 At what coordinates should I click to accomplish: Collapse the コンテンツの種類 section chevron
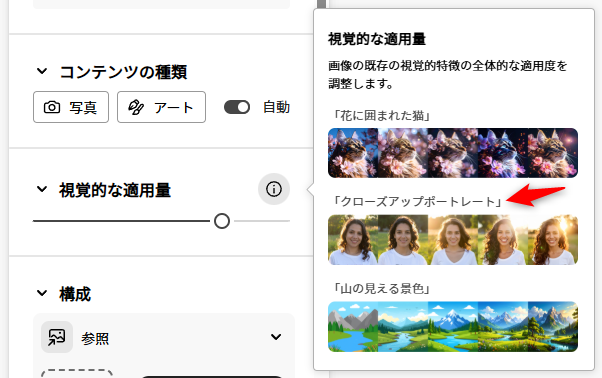42,71
